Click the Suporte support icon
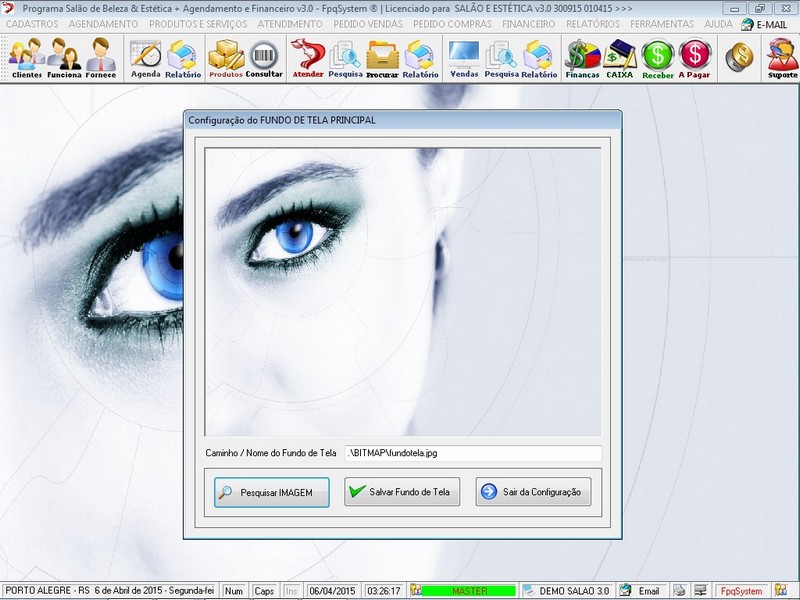800x600 pixels. [781, 58]
